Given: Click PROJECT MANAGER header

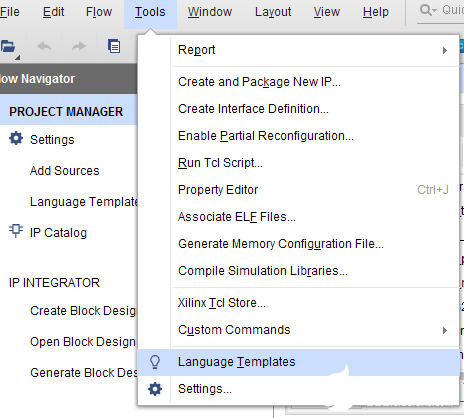Looking at the screenshot, I should point(66,112).
